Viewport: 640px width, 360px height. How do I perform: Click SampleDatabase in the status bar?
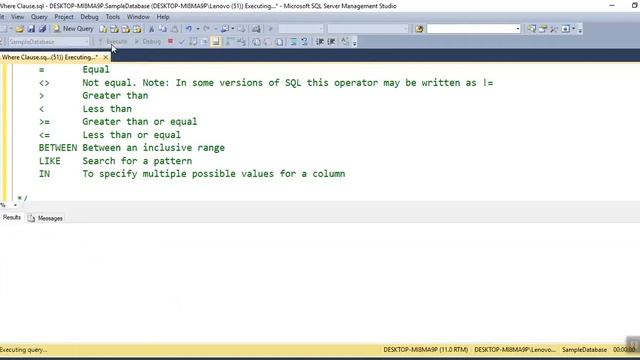coord(584,350)
